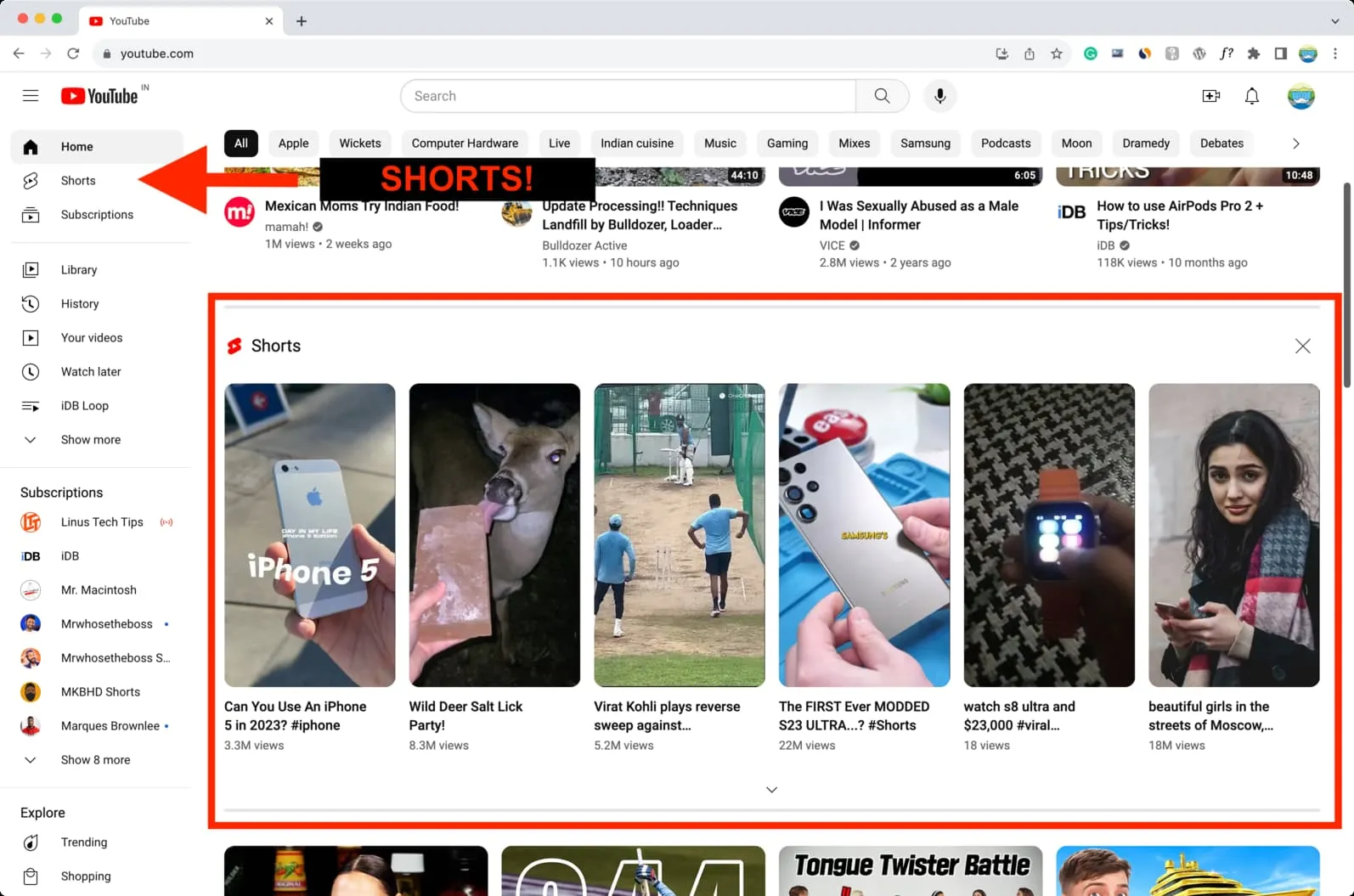Open Mr. Macintosh channel
This screenshot has width=1354, height=896.
click(97, 590)
